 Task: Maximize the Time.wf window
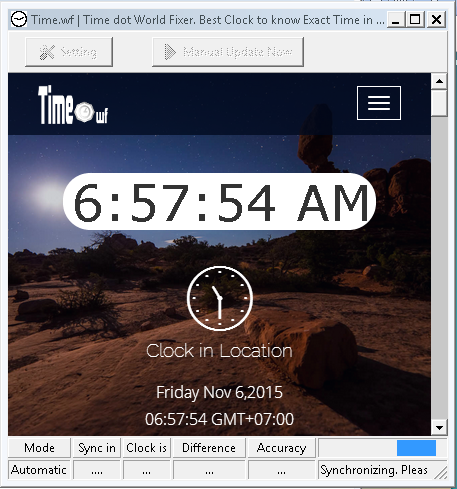point(415,20)
